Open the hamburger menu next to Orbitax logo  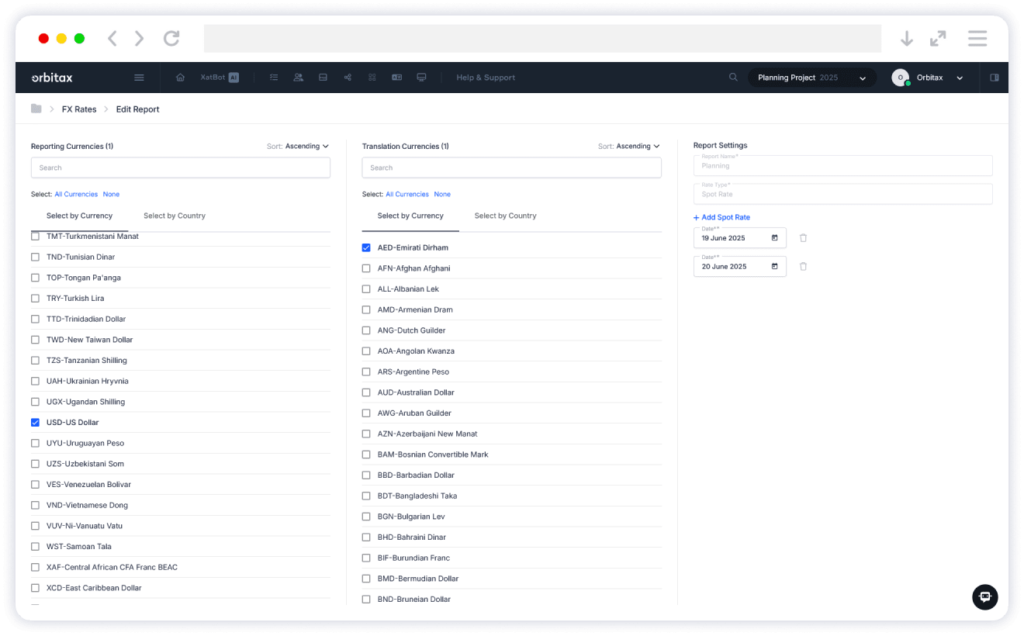pyautogui.click(x=139, y=78)
